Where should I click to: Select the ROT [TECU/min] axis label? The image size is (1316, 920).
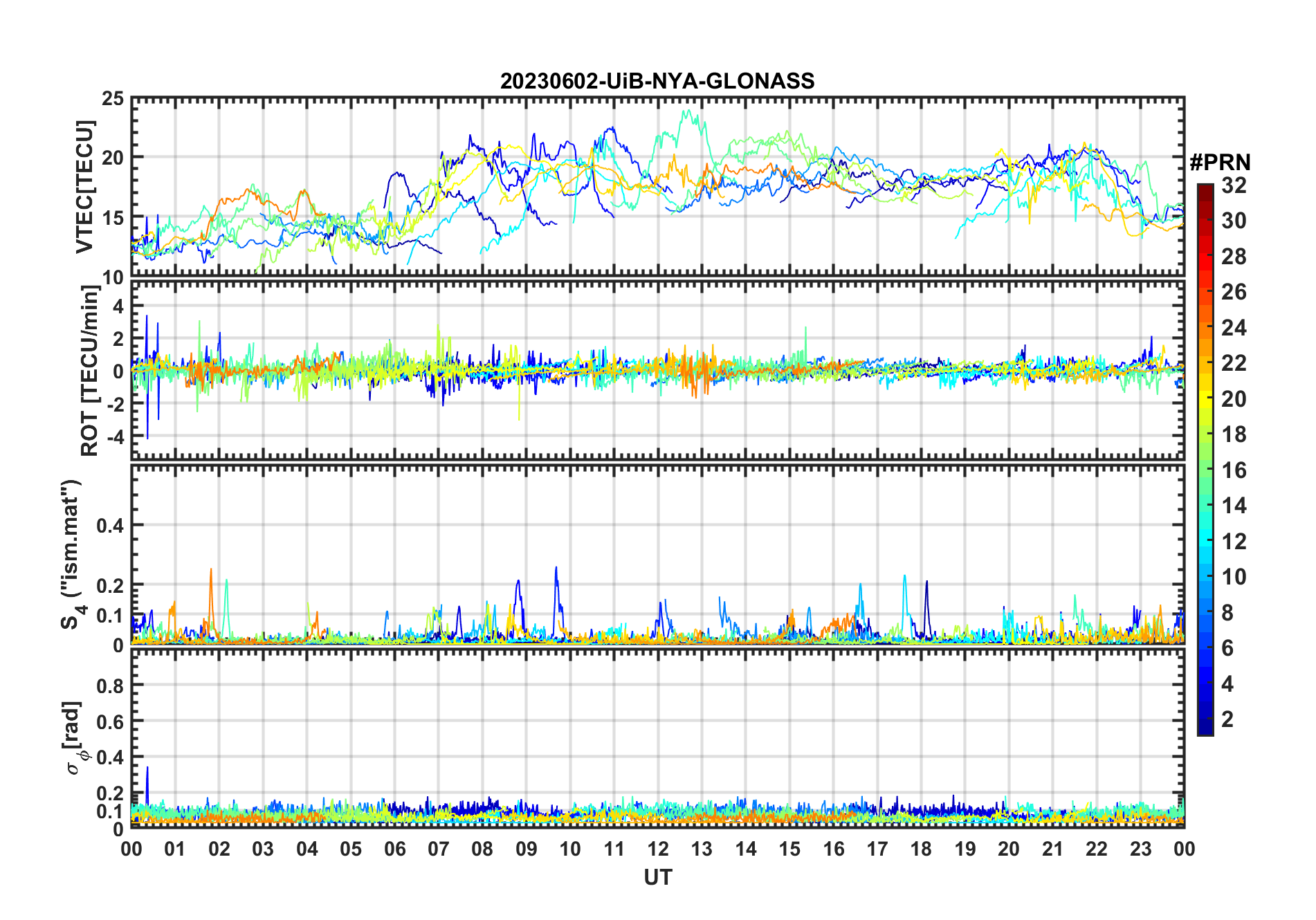click(x=90, y=370)
